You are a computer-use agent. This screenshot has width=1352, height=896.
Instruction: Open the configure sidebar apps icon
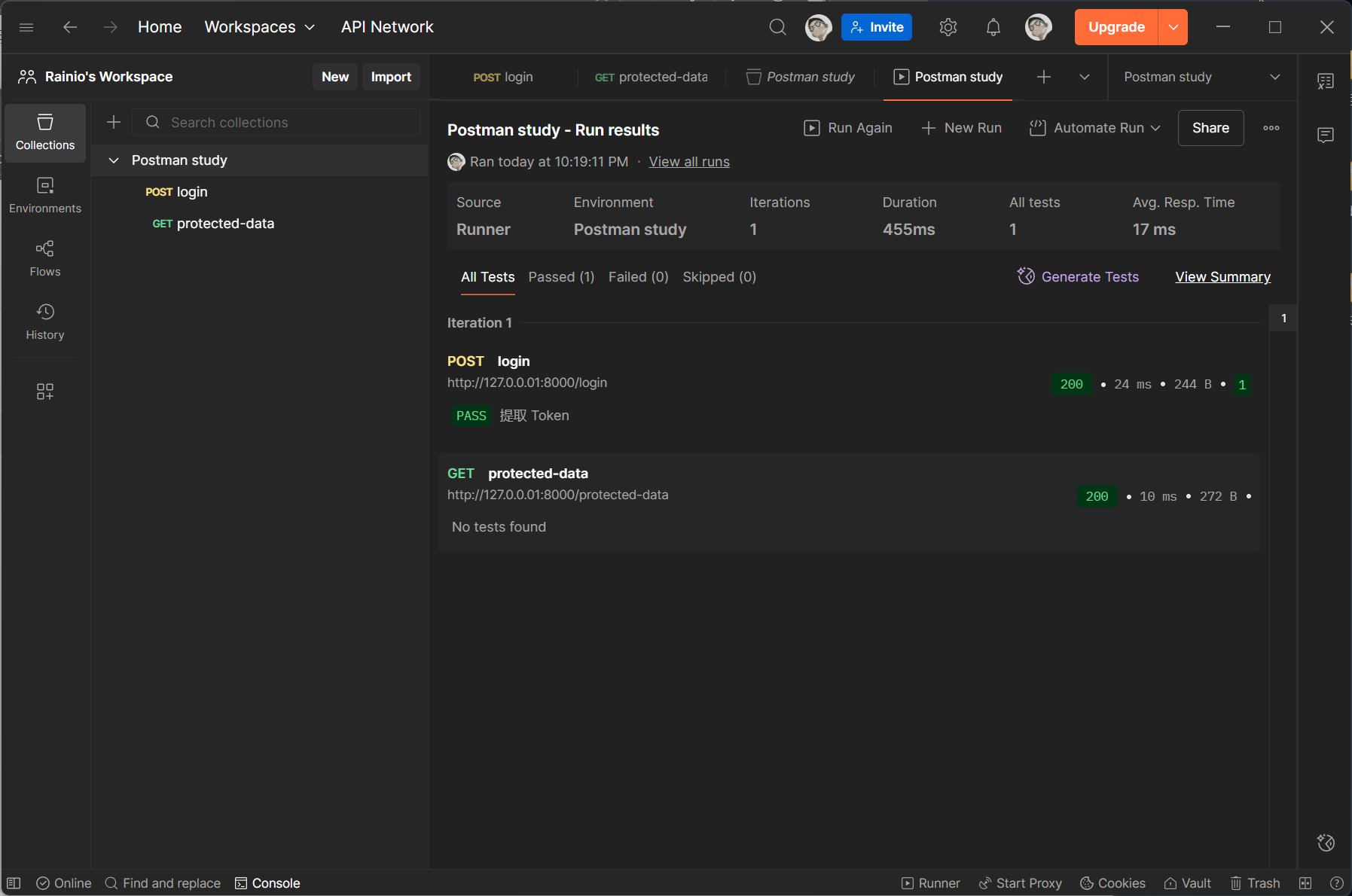(45, 392)
